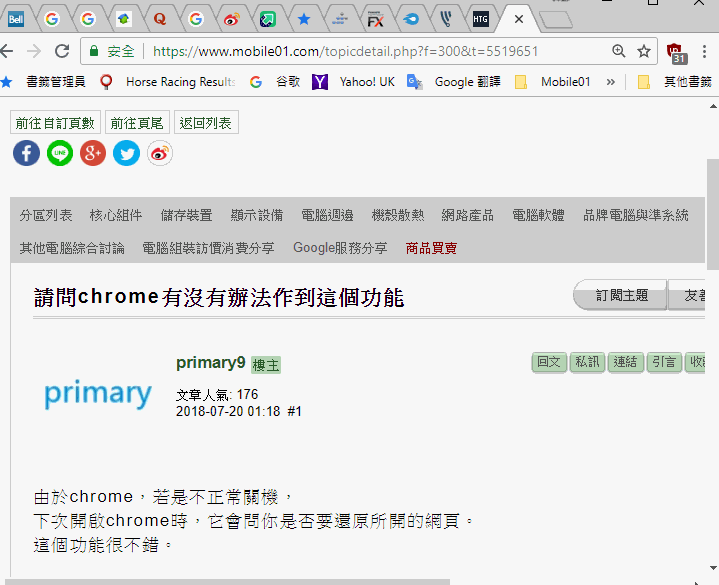The width and height of the screenshot is (719, 585).
Task: Reload the current page
Action: 62,51
